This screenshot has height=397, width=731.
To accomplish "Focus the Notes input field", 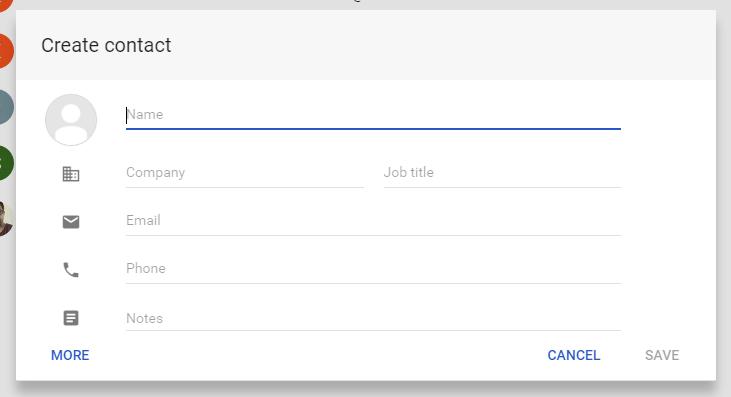I will click(x=373, y=319).
